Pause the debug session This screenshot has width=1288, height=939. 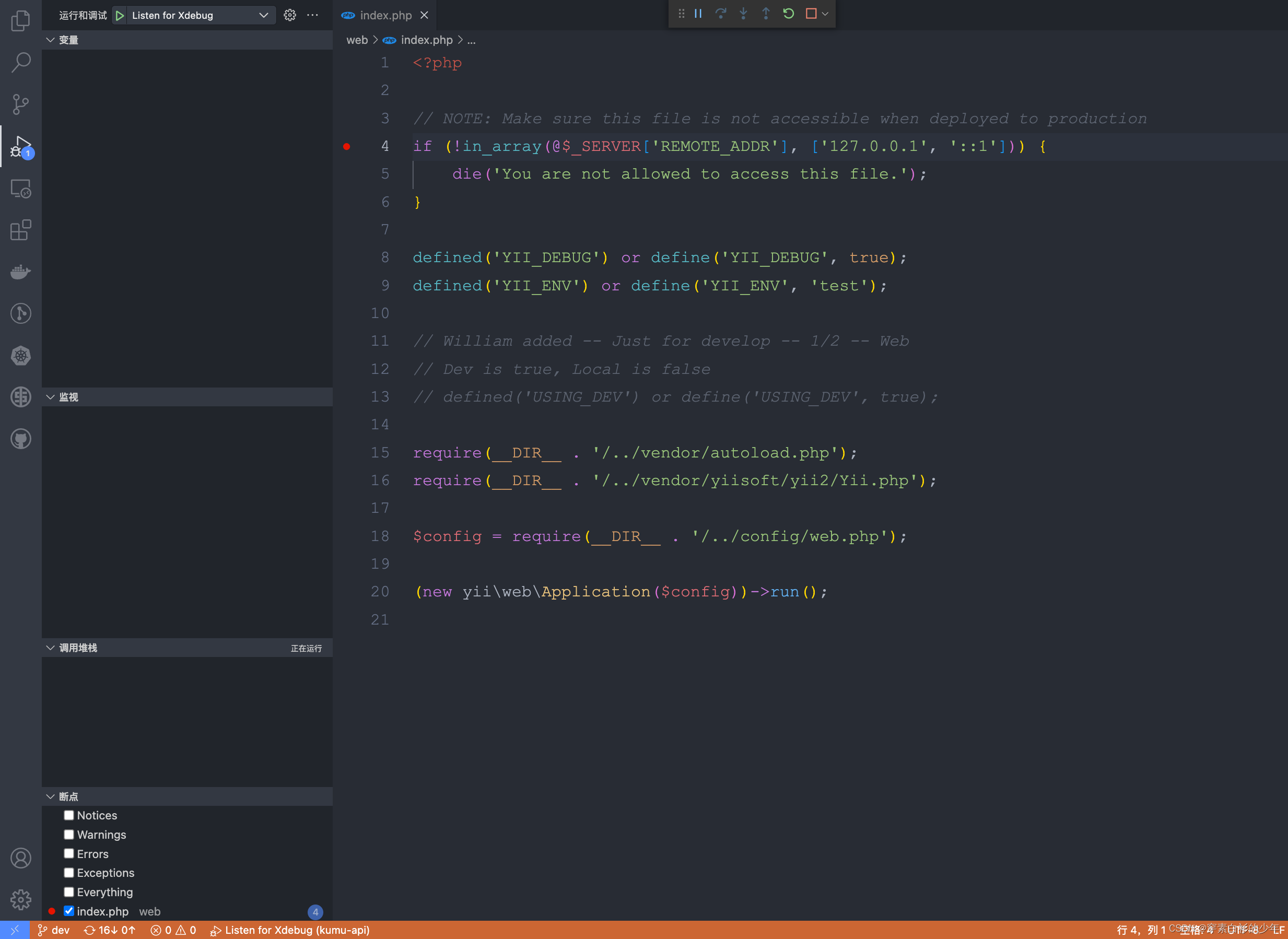(698, 14)
